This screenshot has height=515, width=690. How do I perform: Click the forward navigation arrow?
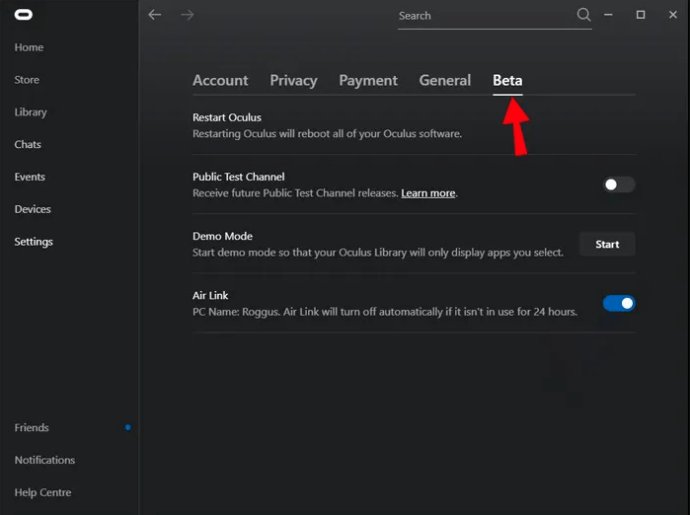[x=187, y=15]
